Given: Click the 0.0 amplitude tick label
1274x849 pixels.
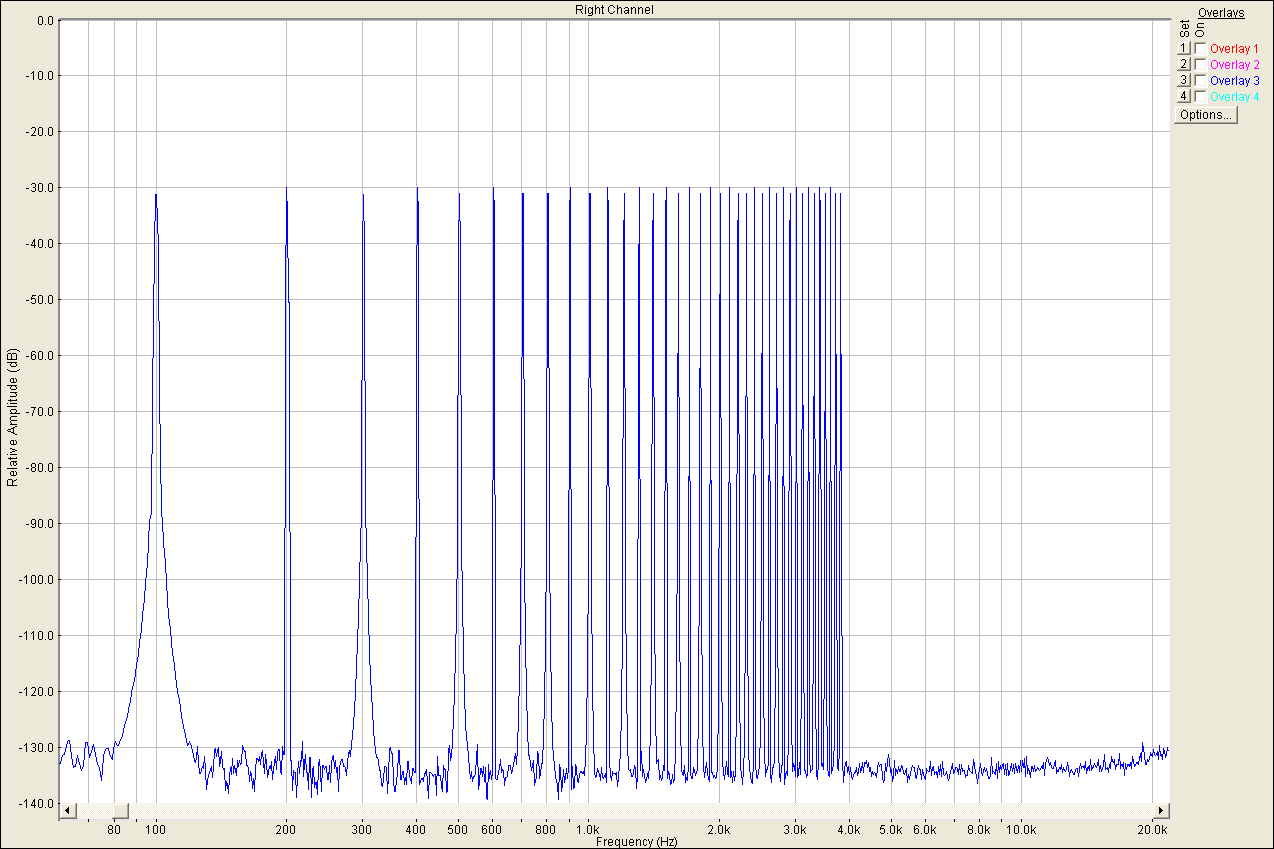Looking at the screenshot, I should [44, 20].
